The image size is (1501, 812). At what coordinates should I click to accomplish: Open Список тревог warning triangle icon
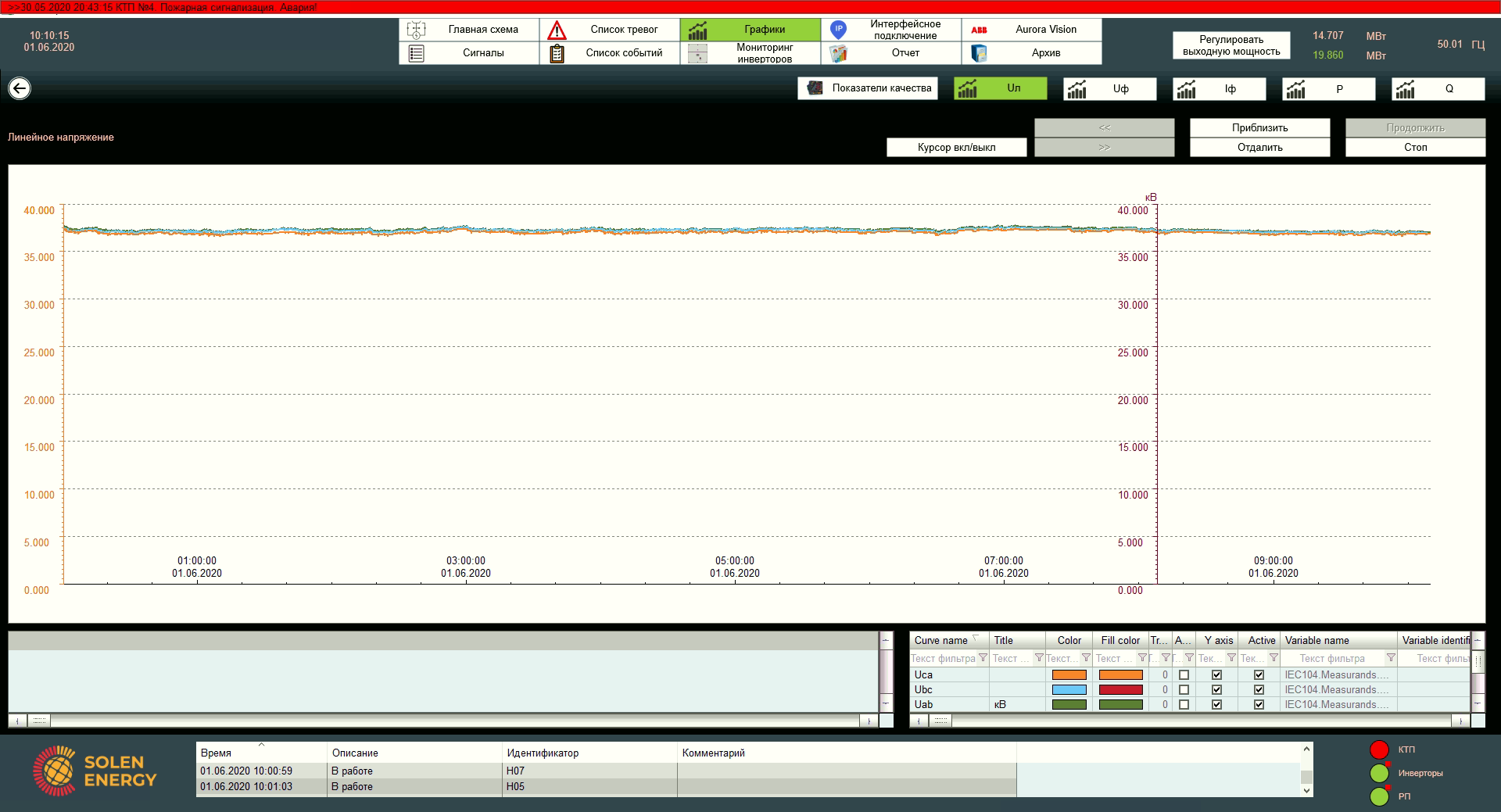click(x=557, y=30)
